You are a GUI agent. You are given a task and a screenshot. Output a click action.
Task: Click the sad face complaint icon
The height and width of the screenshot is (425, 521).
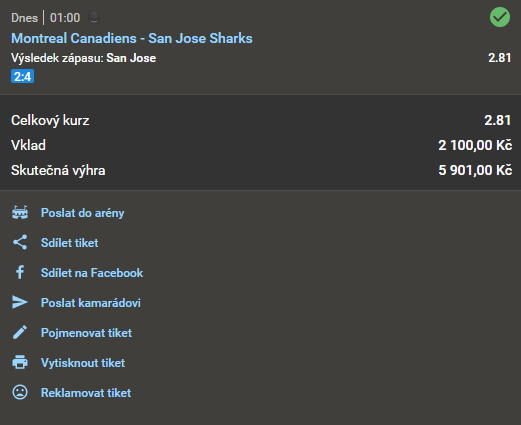(20, 392)
